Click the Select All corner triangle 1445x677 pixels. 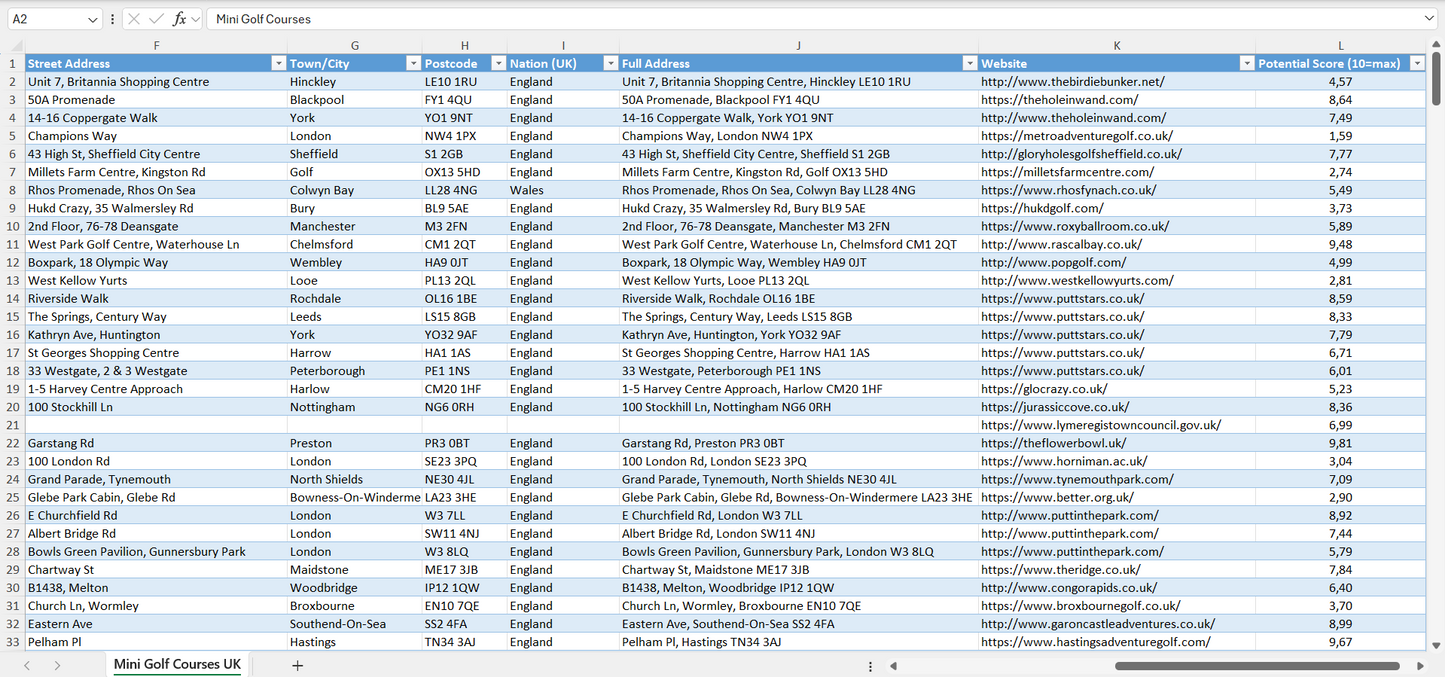[x=16, y=46]
